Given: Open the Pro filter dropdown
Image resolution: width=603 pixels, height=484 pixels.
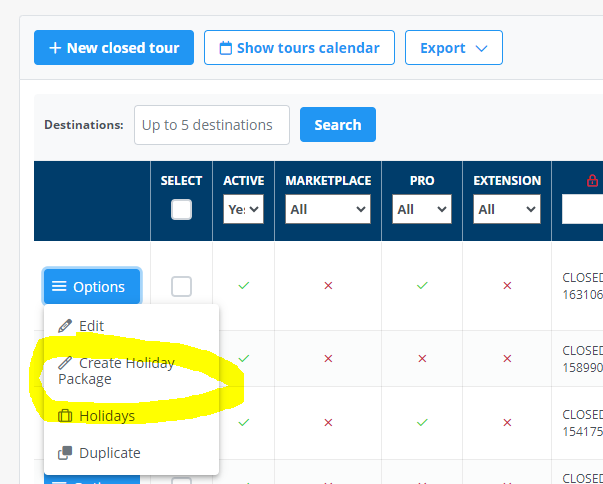Looking at the screenshot, I should click(x=422, y=210).
